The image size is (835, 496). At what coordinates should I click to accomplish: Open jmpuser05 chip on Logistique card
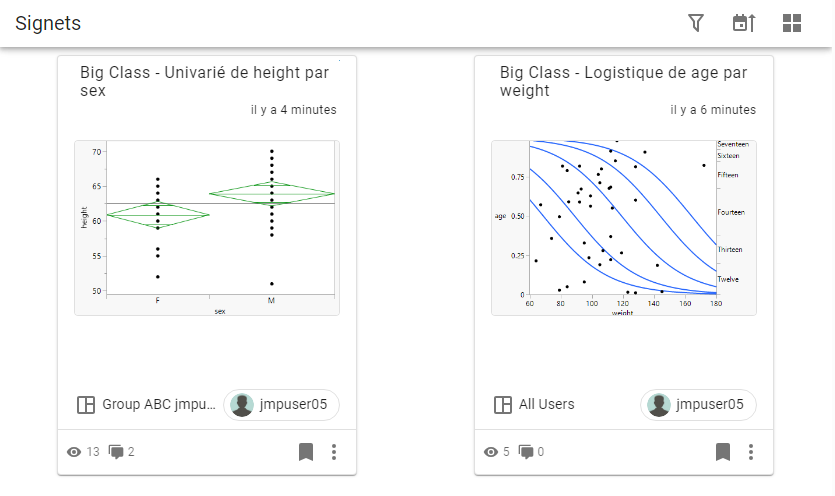coord(698,405)
